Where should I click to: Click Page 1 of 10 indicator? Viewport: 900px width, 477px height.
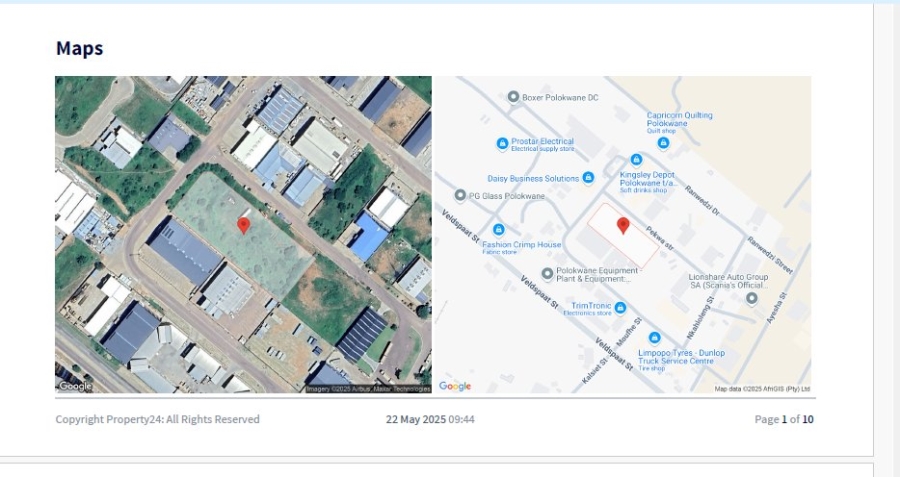(784, 420)
